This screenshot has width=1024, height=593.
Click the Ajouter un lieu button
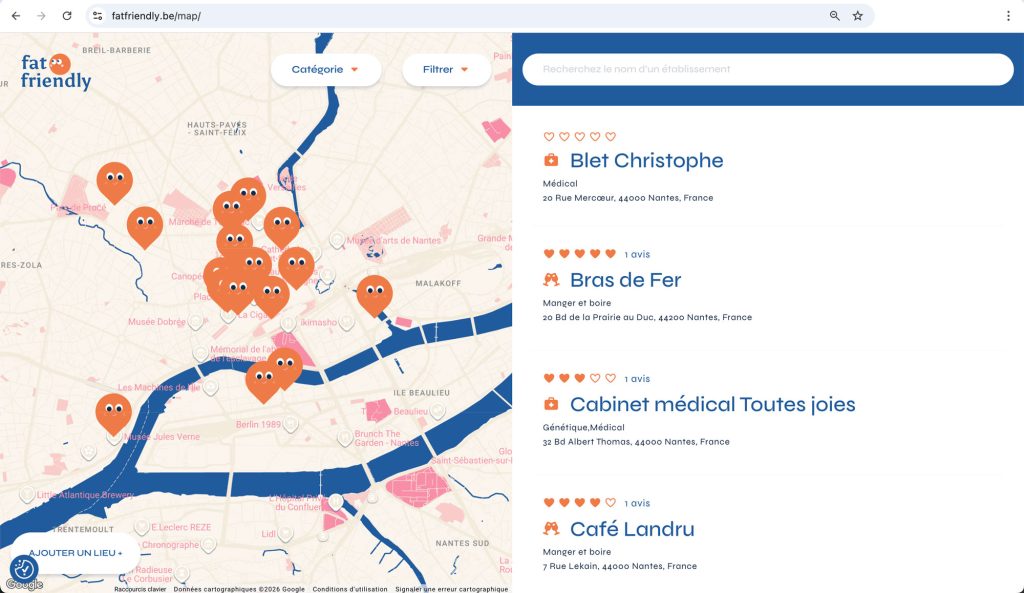point(76,552)
